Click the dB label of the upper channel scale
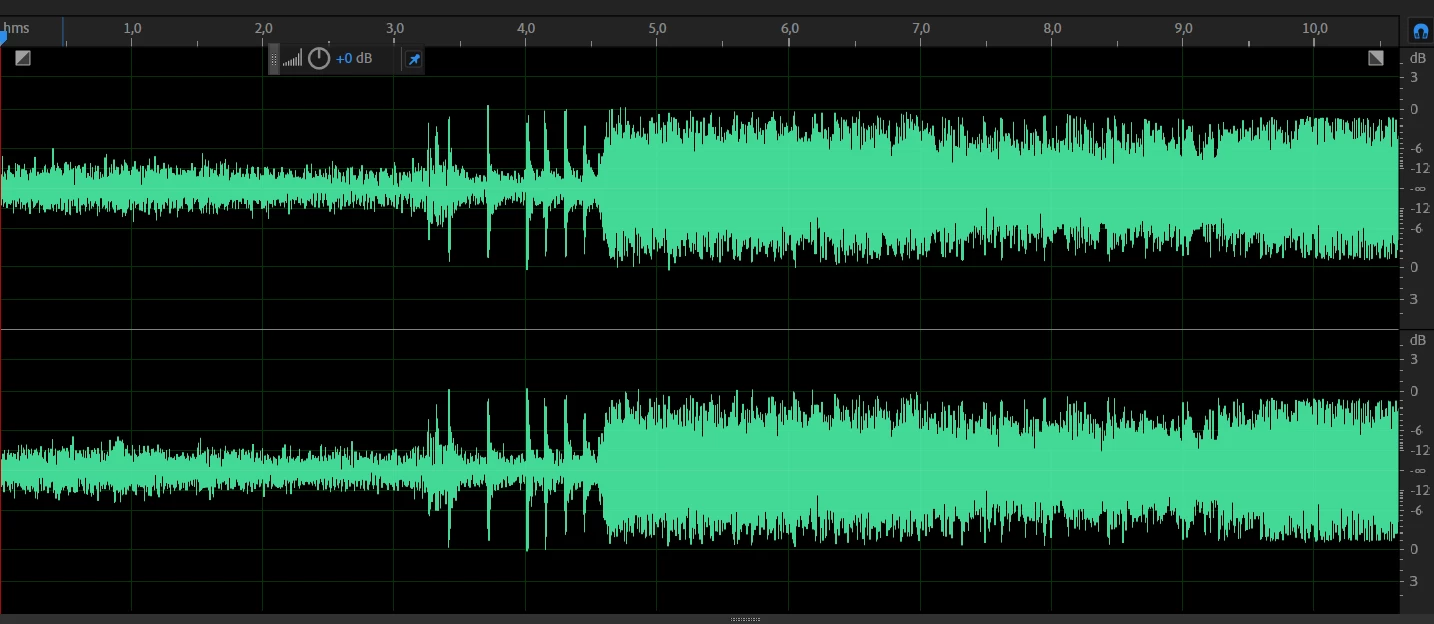Screen dimensions: 1434x624 pos(1417,58)
